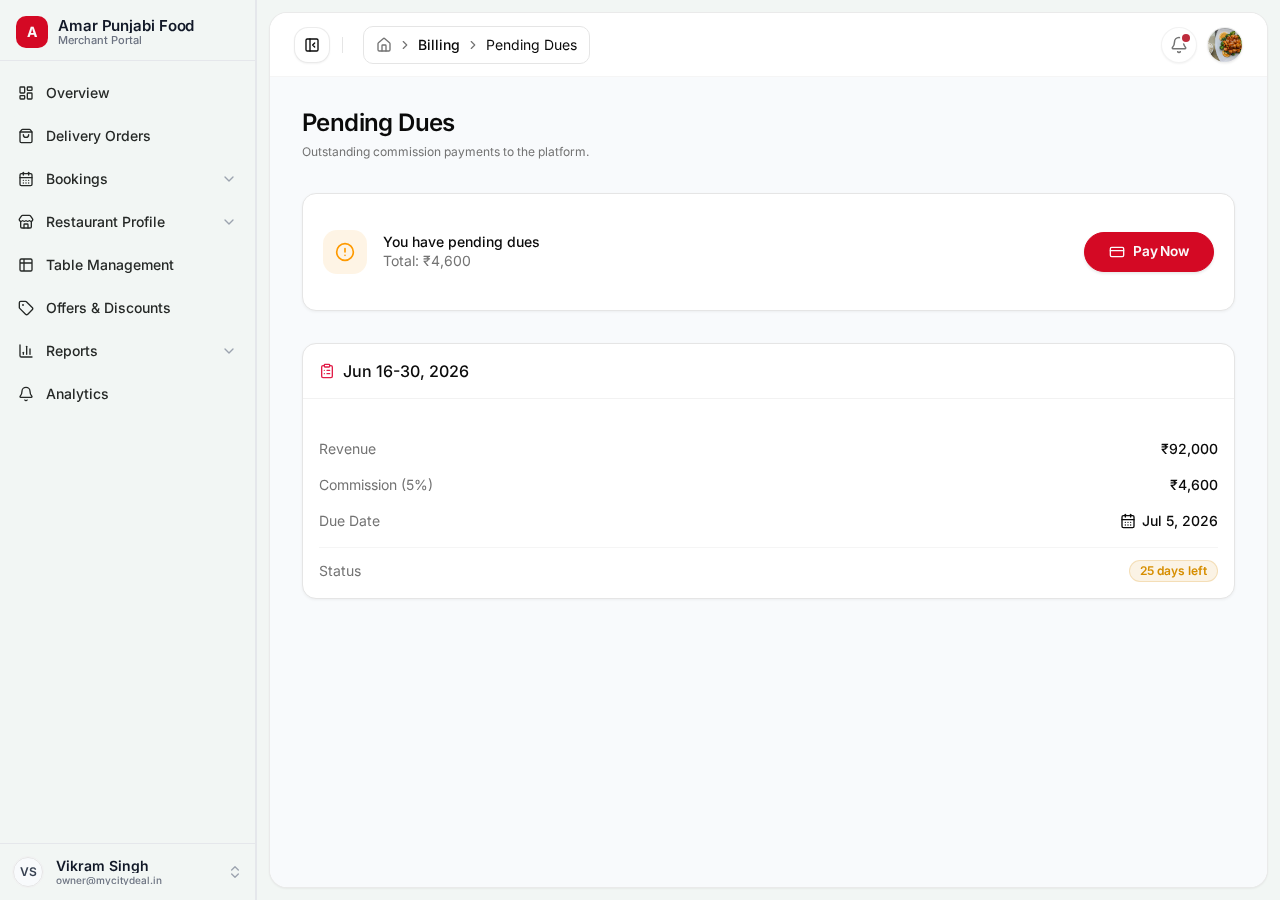Click the Jun 16-30, 2026 period heading
The image size is (1280, 900).
406,371
